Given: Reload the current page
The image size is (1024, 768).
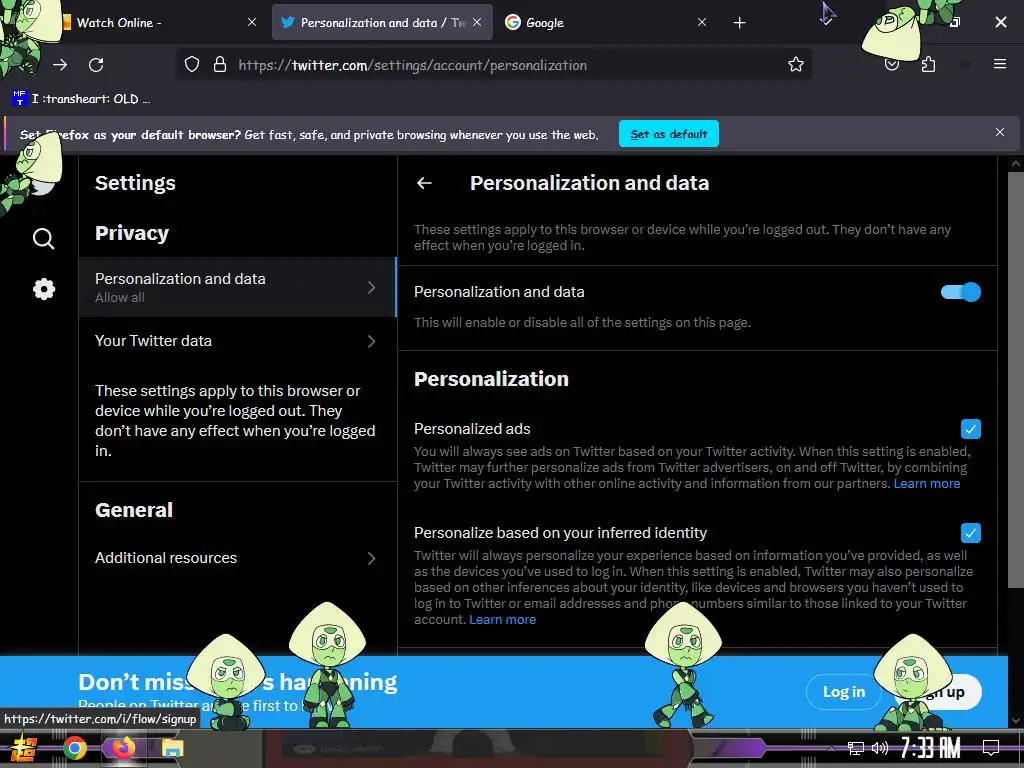Looking at the screenshot, I should click(x=96, y=65).
